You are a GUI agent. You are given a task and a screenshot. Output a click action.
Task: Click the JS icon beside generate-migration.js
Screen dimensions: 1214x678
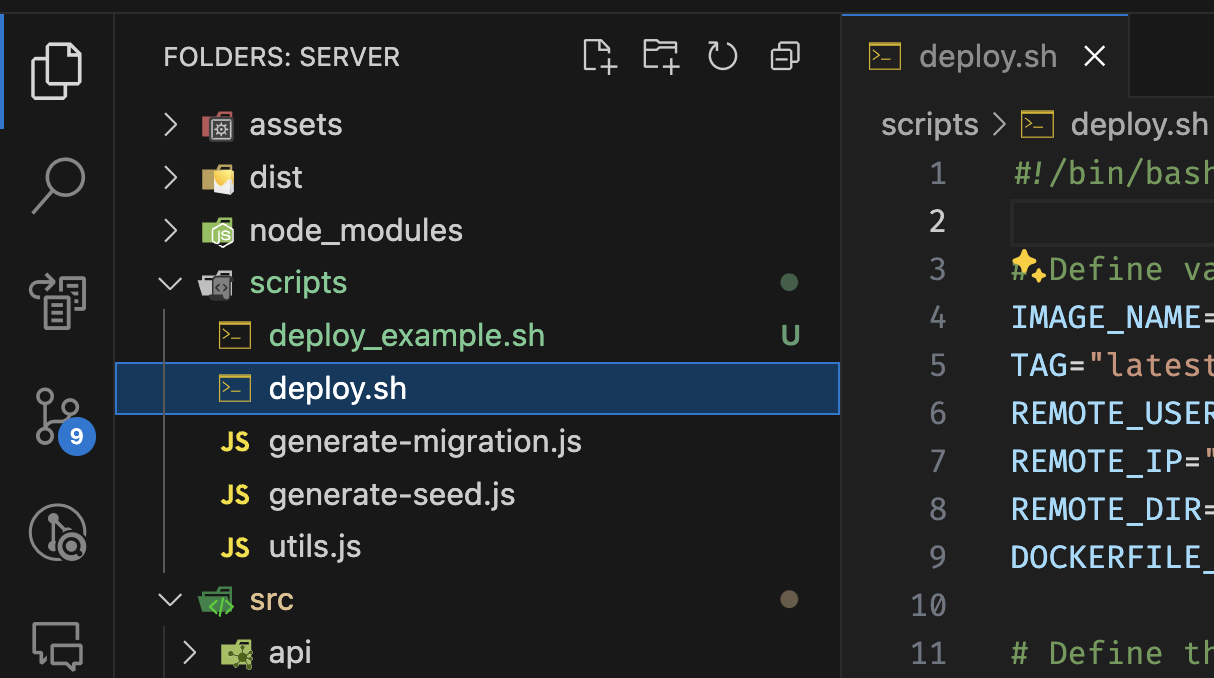[235, 442]
